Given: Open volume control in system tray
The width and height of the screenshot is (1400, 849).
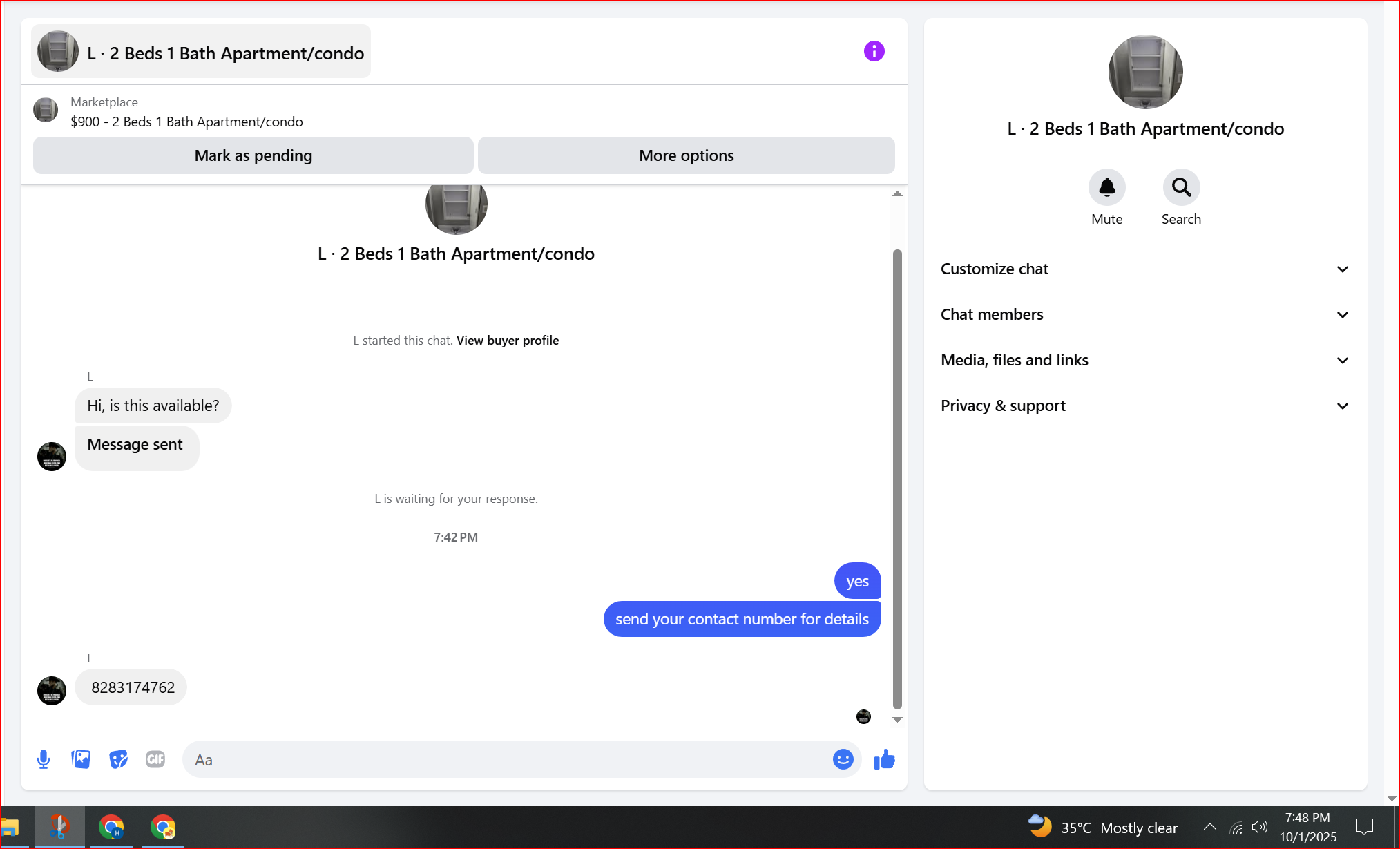Looking at the screenshot, I should [1260, 827].
